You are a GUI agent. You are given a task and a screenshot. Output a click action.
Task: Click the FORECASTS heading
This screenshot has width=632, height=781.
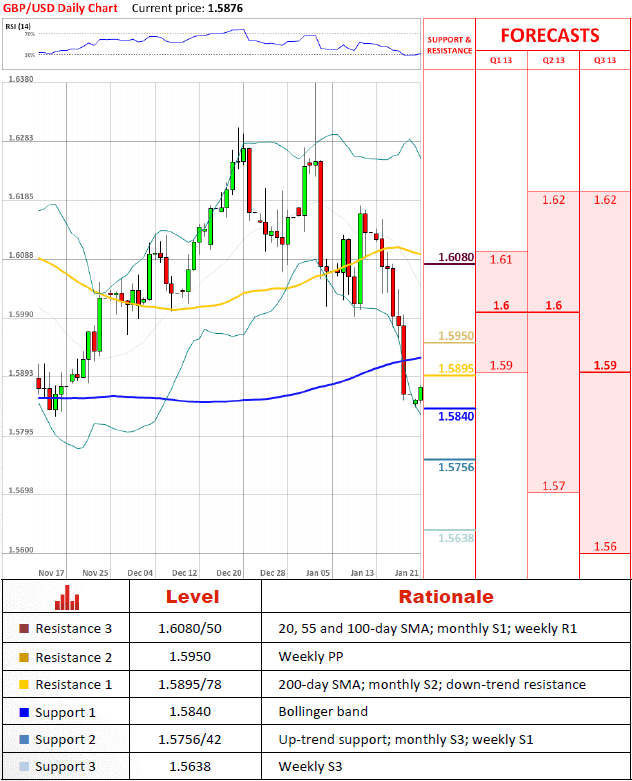[550, 35]
